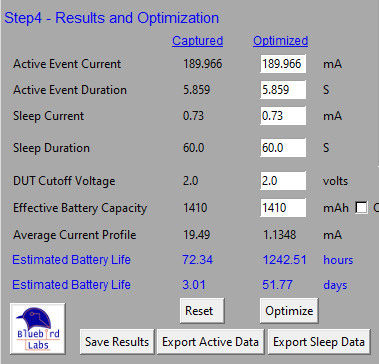Click the Reset button
This screenshot has height=364, width=379.
202,311
